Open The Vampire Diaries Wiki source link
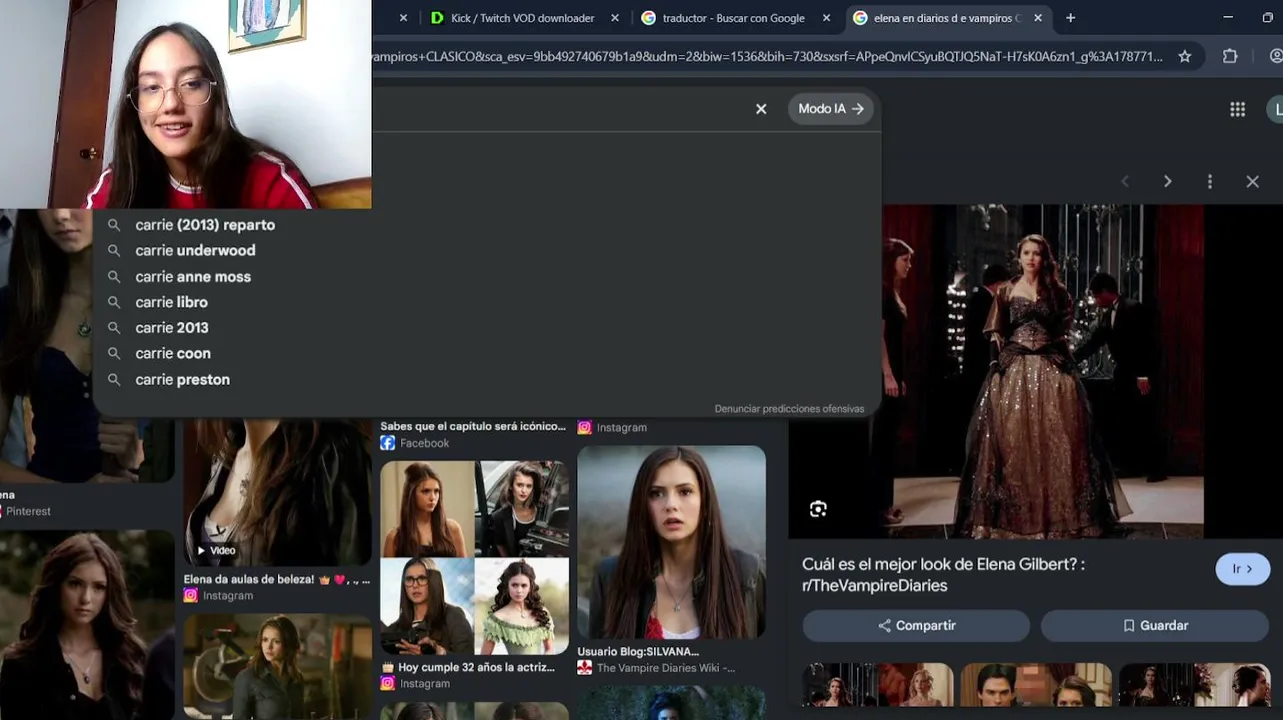 (x=666, y=668)
